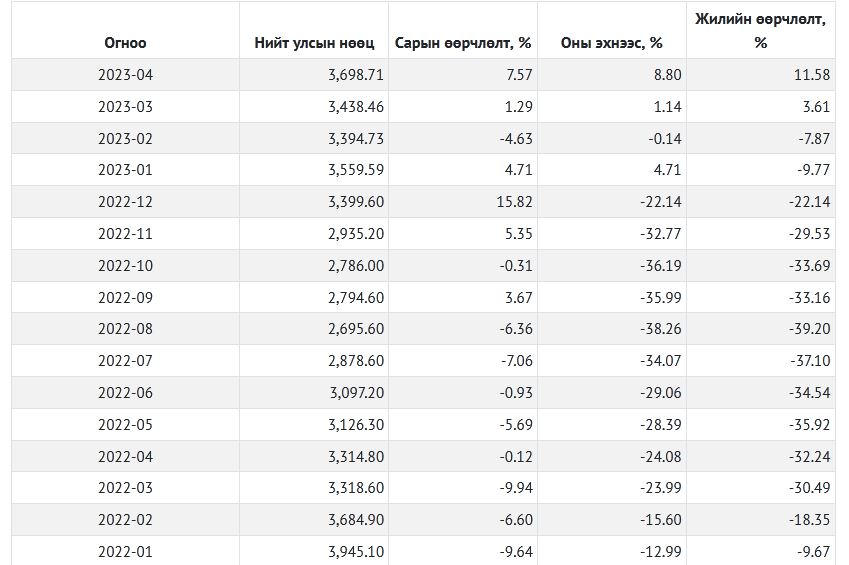The width and height of the screenshot is (849, 565).
Task: Click the 3,698.71 reserve value
Action: pos(355,75)
